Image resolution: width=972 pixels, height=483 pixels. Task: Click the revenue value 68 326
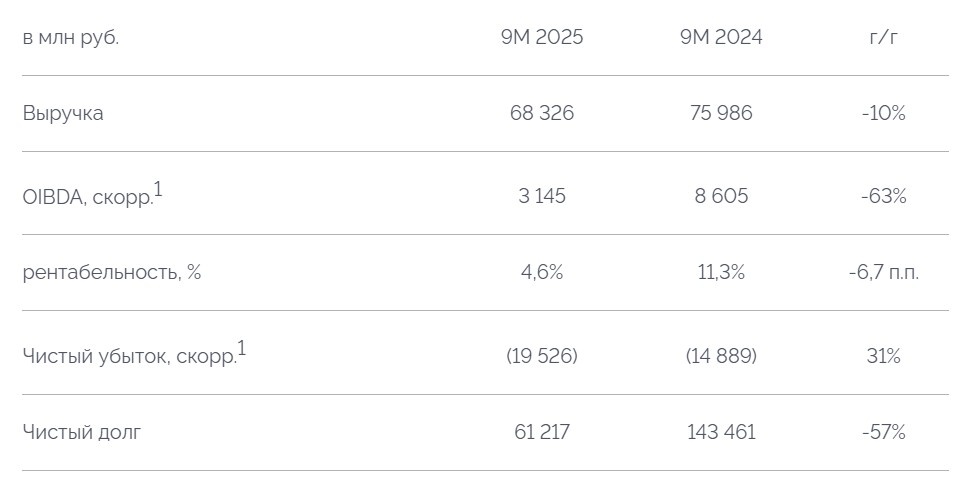pos(542,113)
